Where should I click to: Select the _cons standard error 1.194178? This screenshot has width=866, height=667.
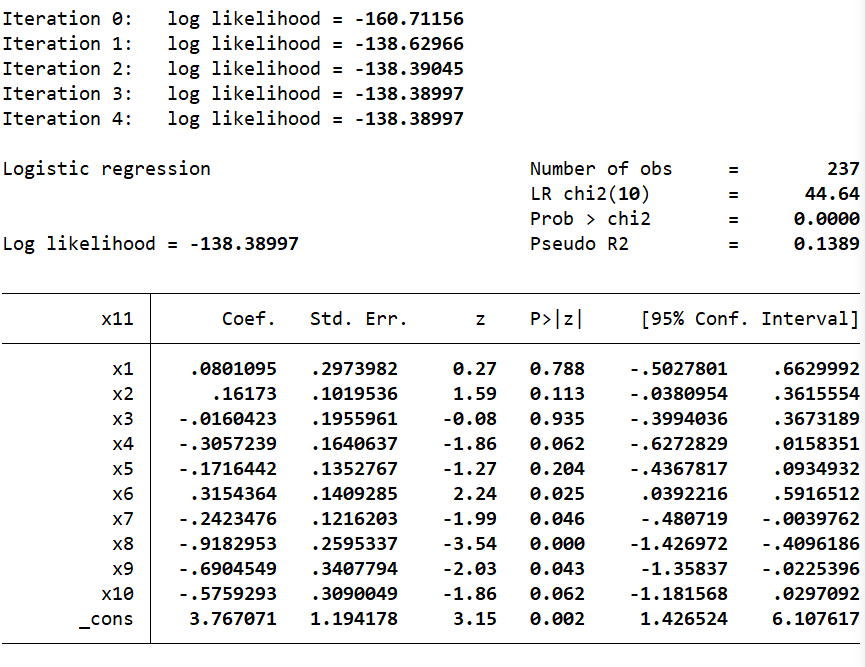[x=354, y=619]
